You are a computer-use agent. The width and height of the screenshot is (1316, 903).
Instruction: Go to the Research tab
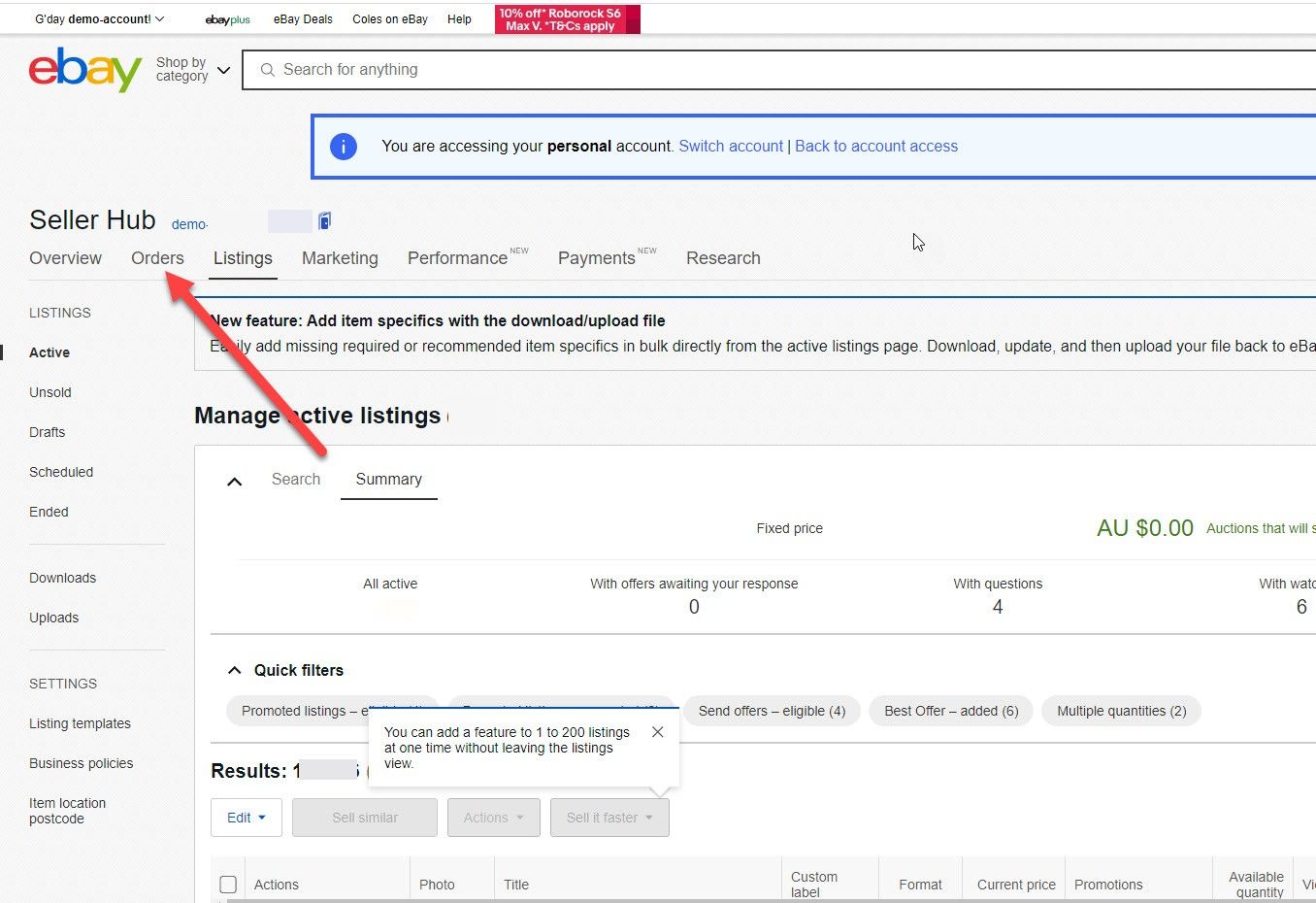click(723, 258)
